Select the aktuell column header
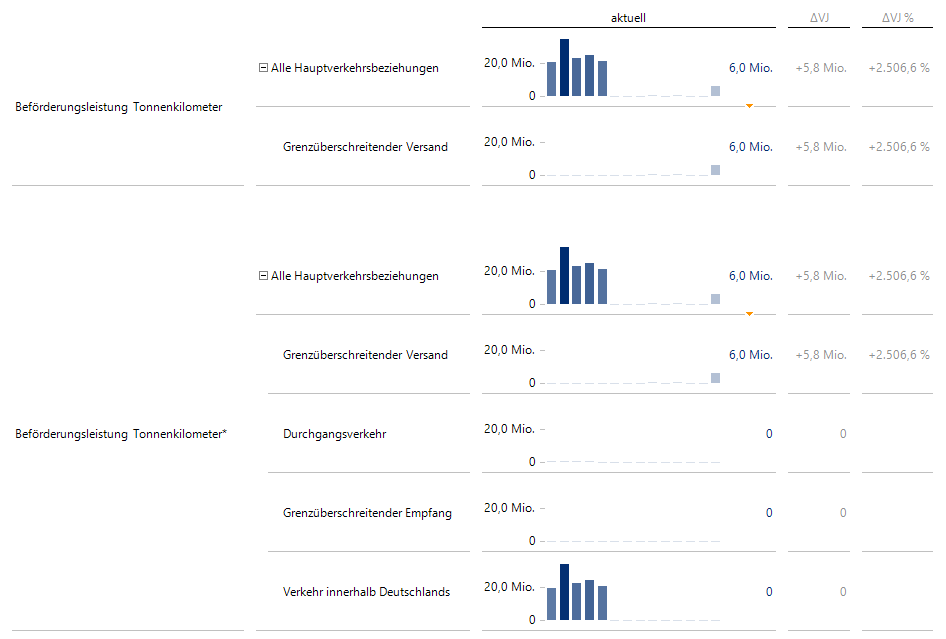Image resolution: width=946 pixels, height=639 pixels. pyautogui.click(x=629, y=18)
